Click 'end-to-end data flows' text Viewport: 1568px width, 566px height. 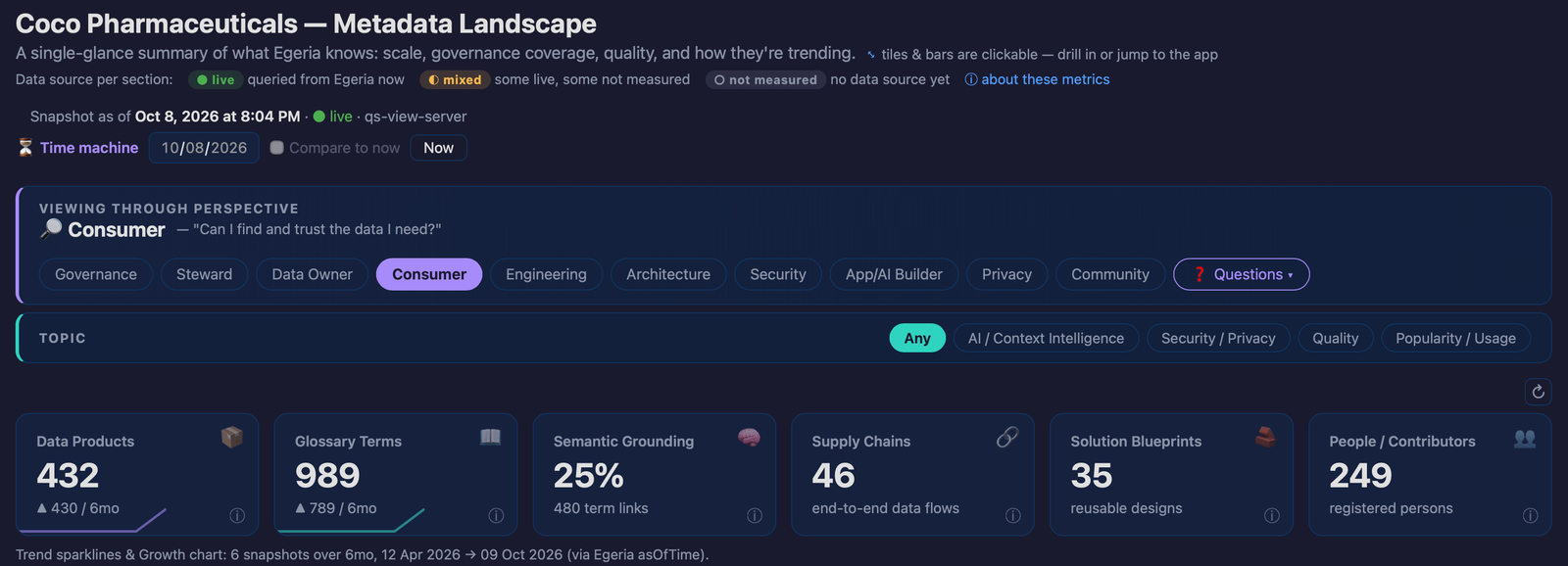tap(886, 508)
